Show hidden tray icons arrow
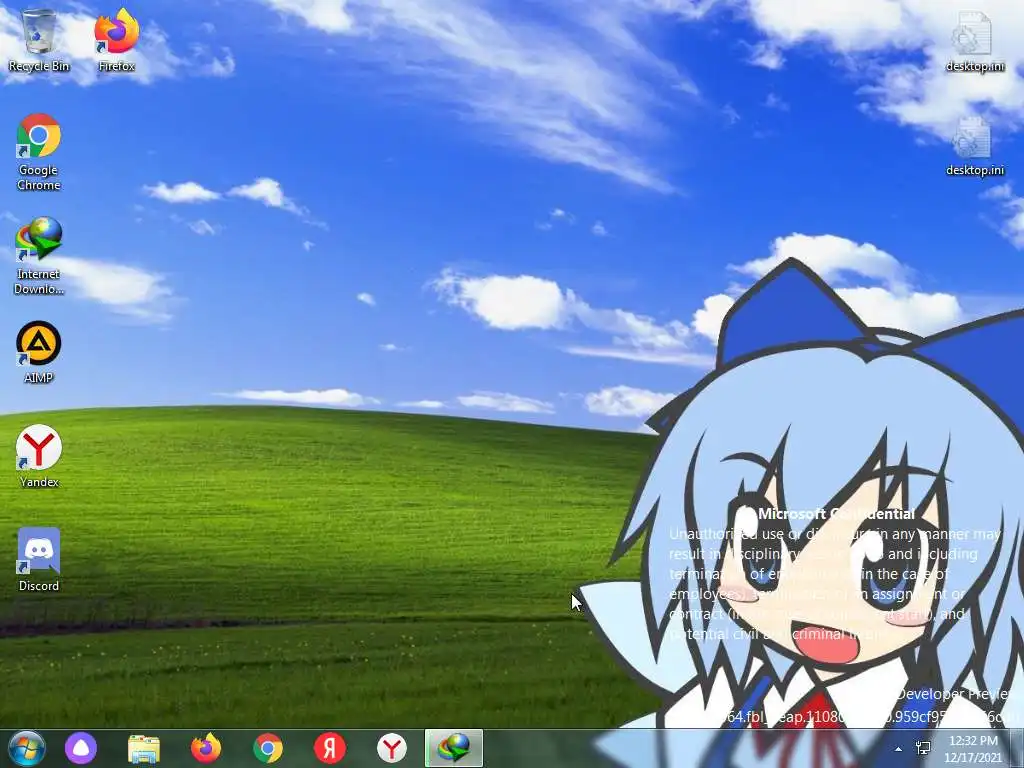Screen dimensions: 1024x768 coord(899,749)
